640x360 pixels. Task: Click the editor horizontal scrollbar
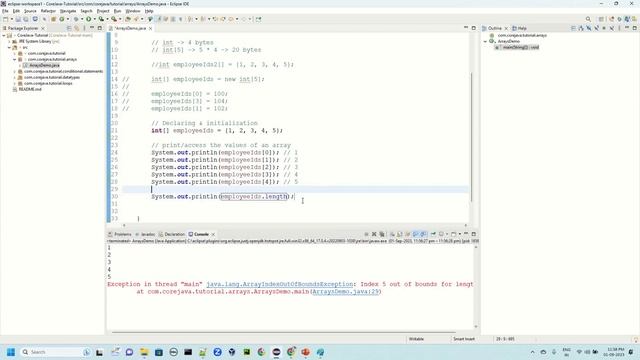[x=295, y=225]
